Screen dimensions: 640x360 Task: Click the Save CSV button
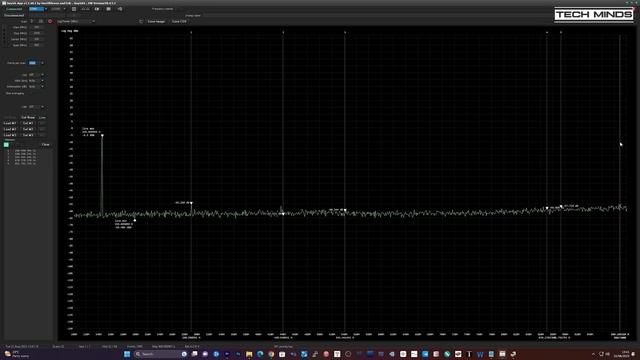179,21
